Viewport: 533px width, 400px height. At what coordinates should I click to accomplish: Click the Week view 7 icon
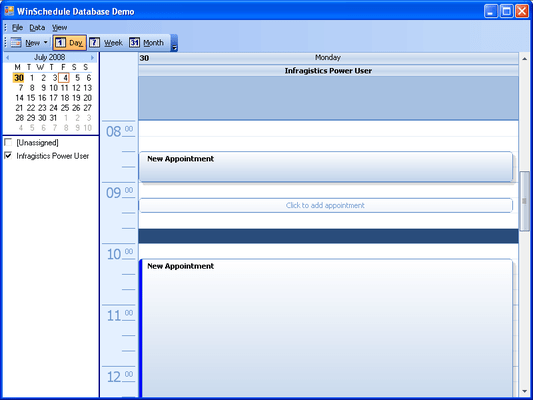coord(94,42)
